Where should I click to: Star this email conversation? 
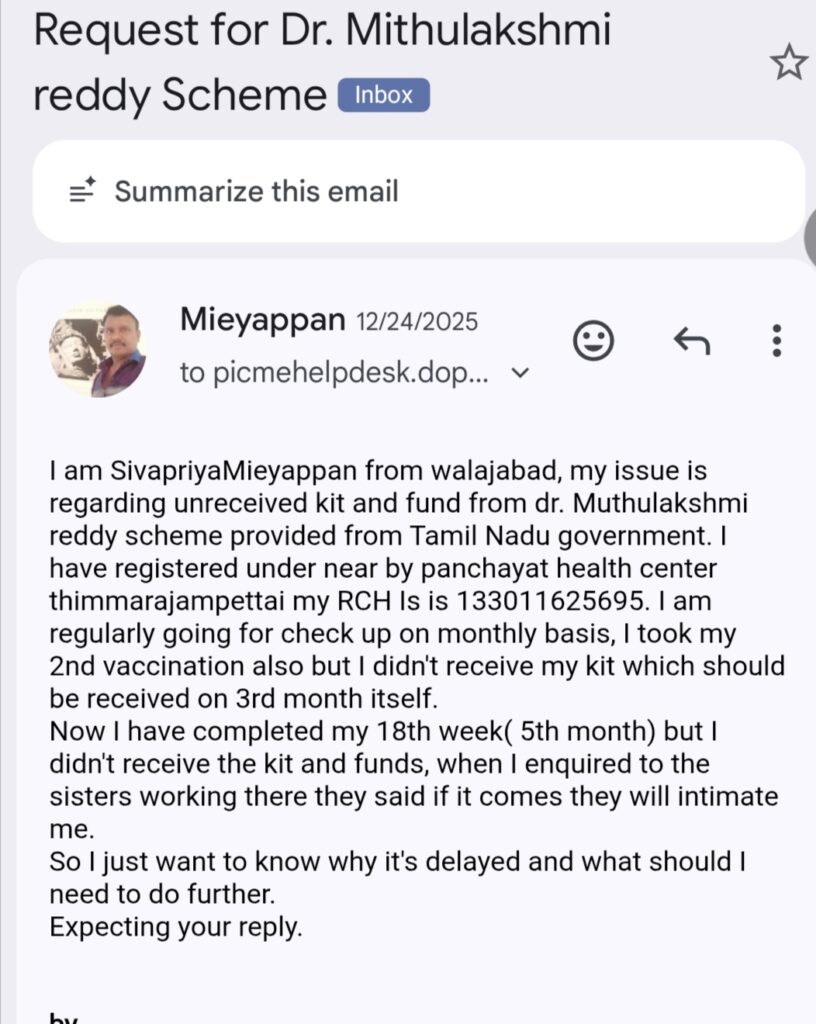pos(788,64)
